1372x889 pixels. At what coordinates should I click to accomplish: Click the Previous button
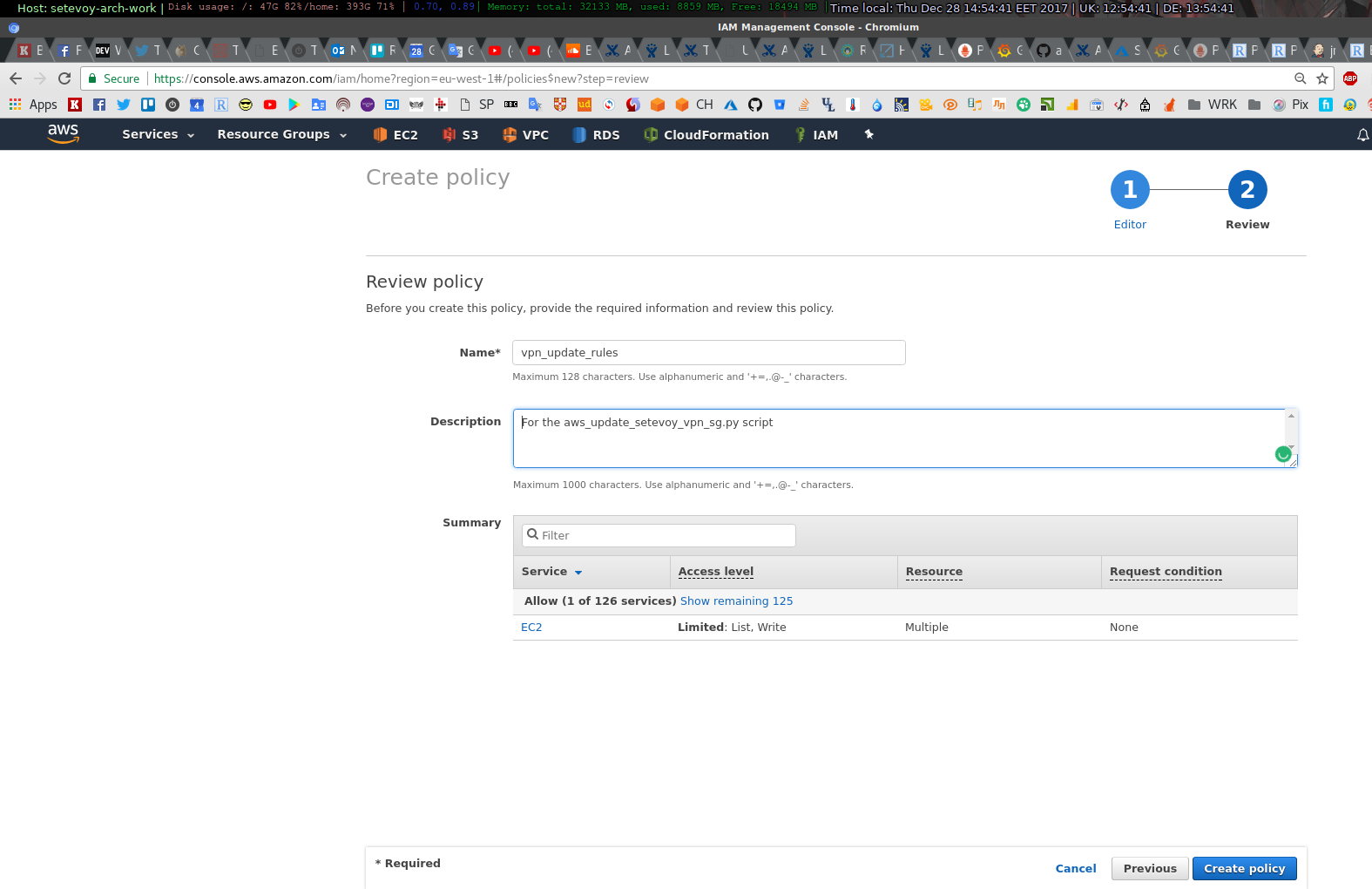pos(1150,869)
